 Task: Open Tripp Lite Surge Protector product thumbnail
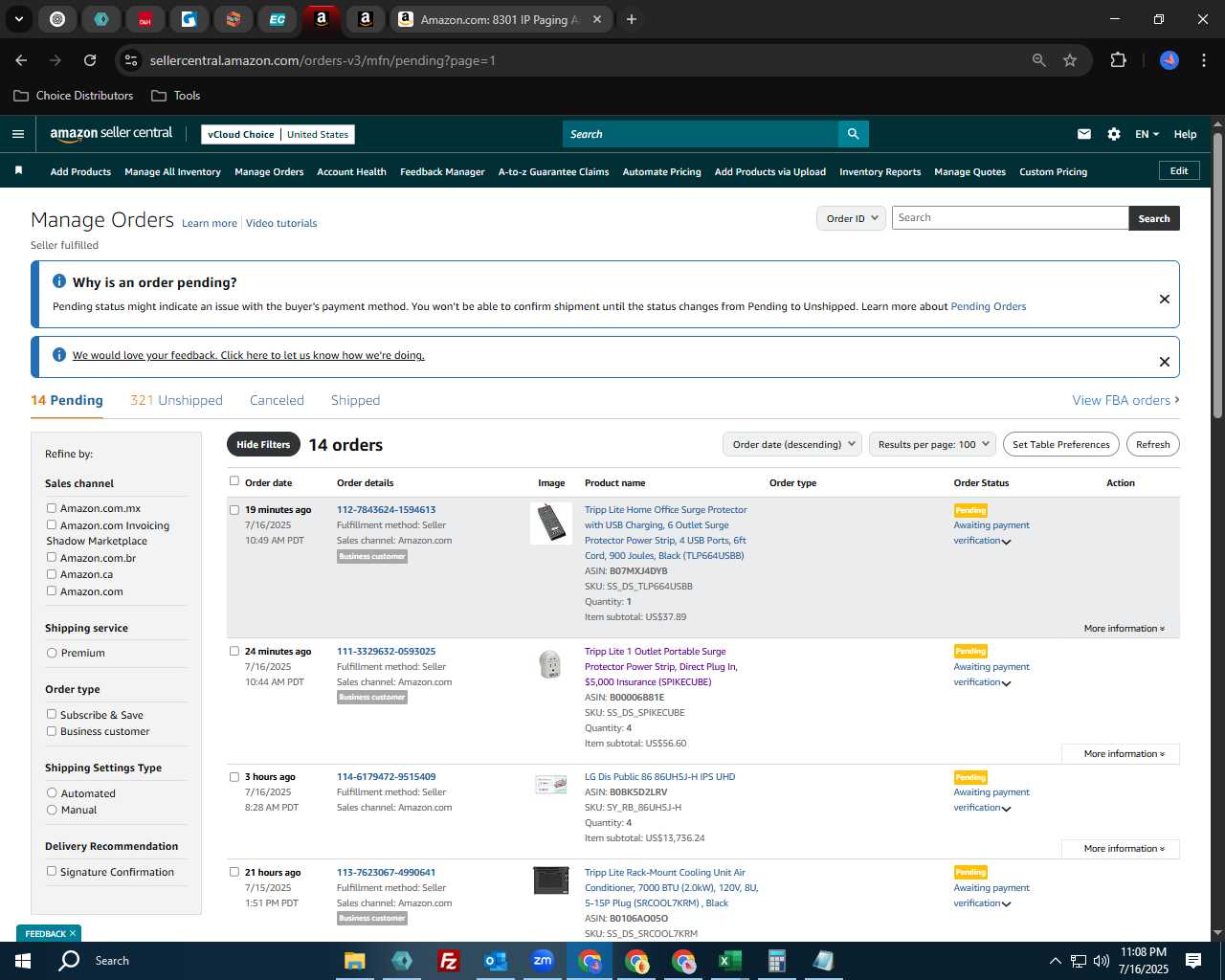click(x=551, y=523)
